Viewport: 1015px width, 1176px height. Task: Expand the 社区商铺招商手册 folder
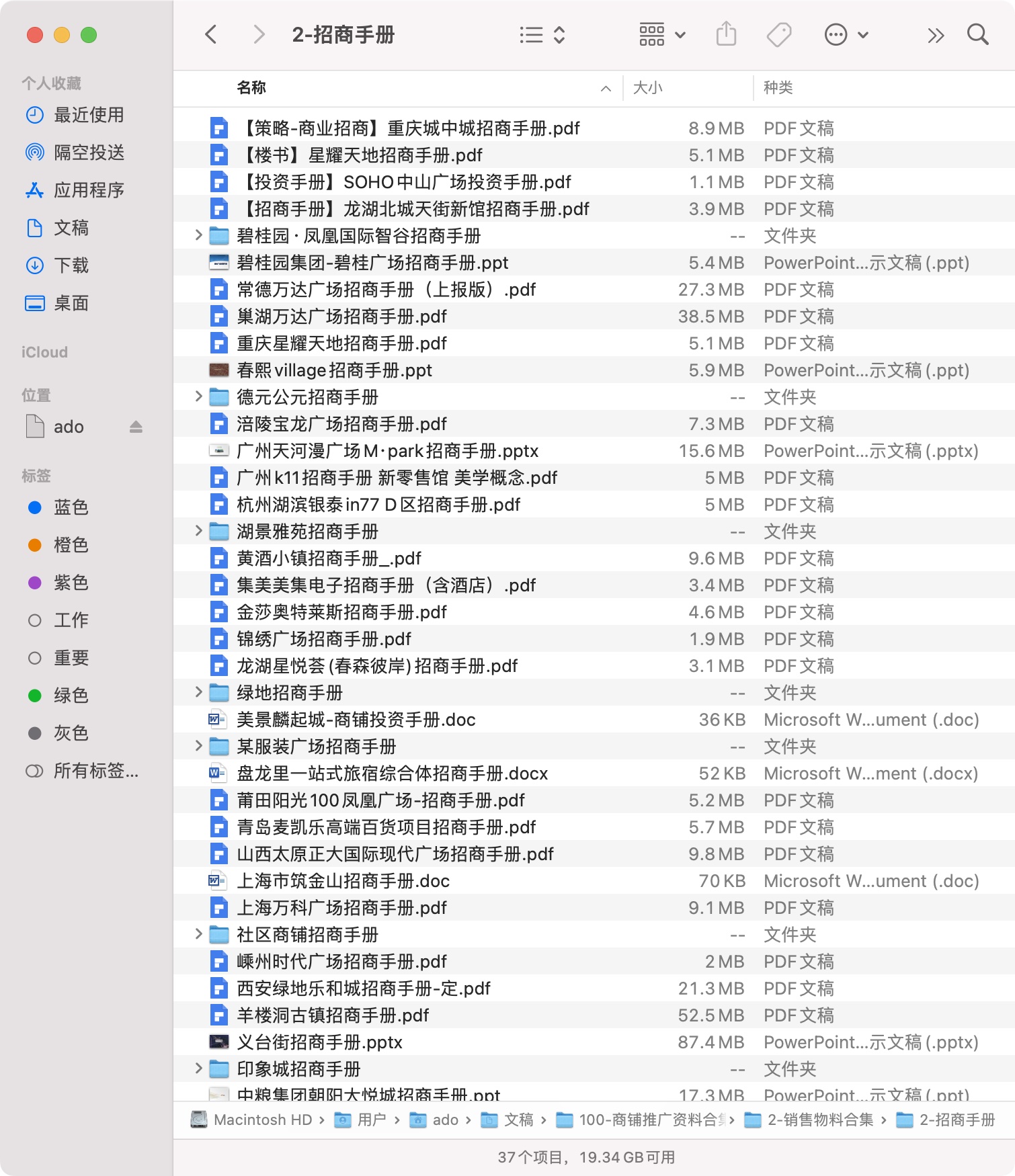tap(198, 934)
